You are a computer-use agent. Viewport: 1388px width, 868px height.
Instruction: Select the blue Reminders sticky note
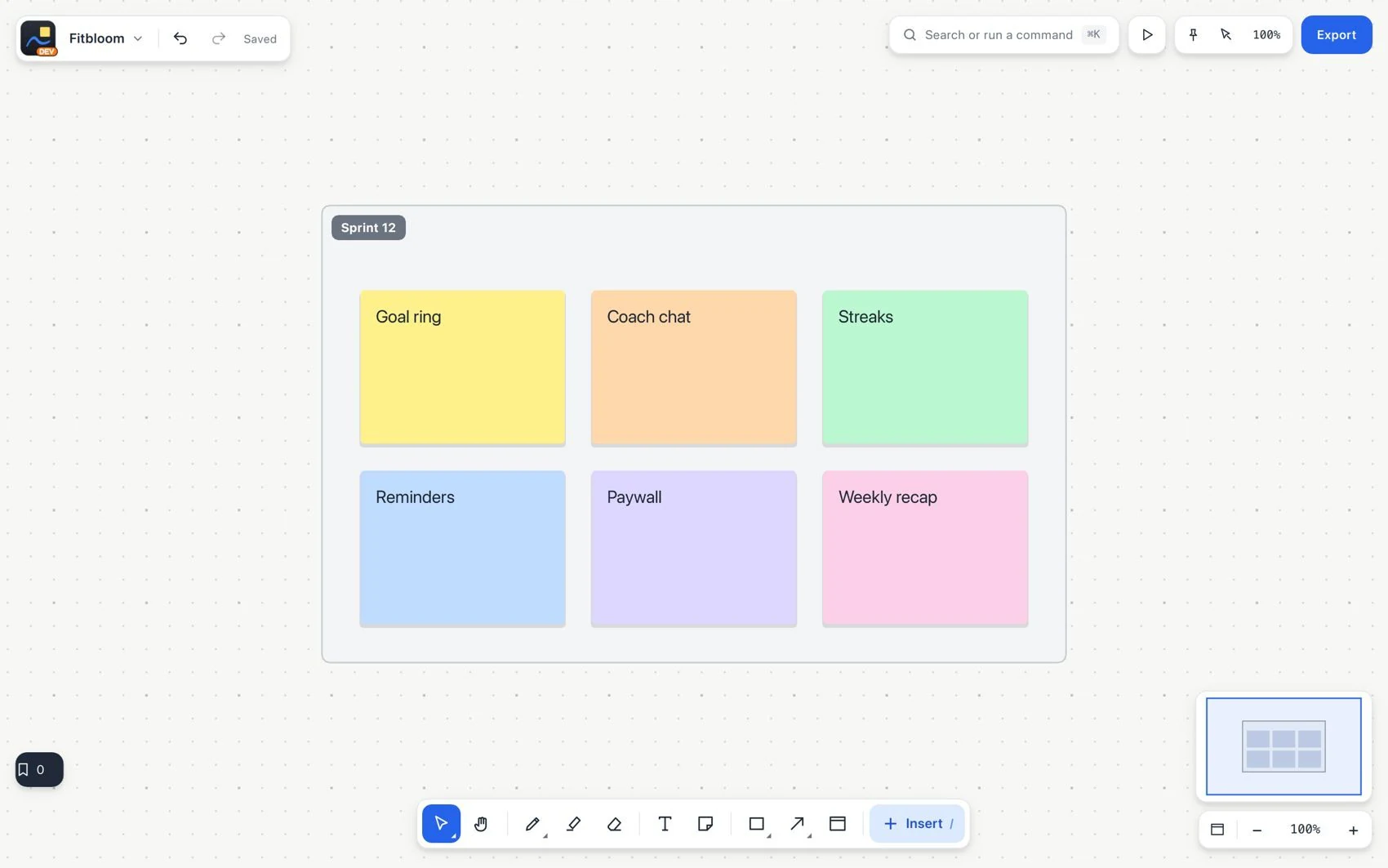tap(463, 548)
